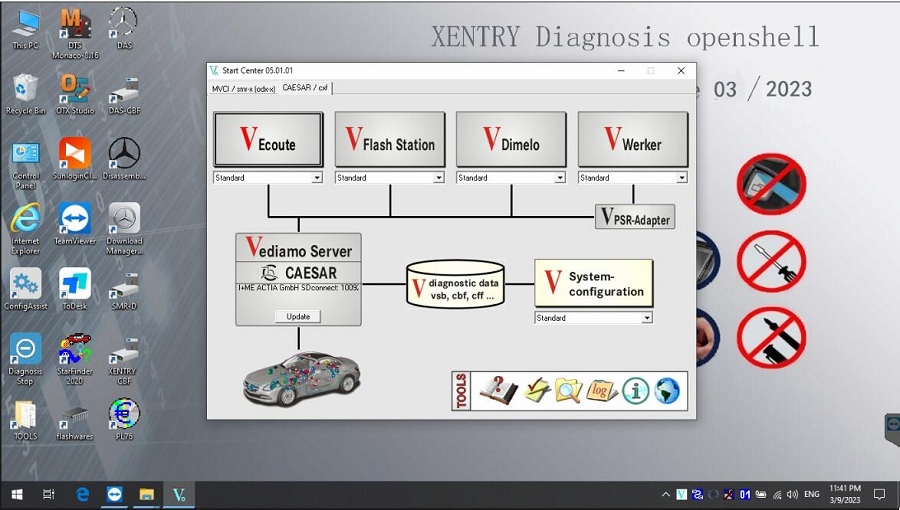This screenshot has height=510, width=900.
Task: Open ToDesk desktop icon
Action: click(x=75, y=289)
